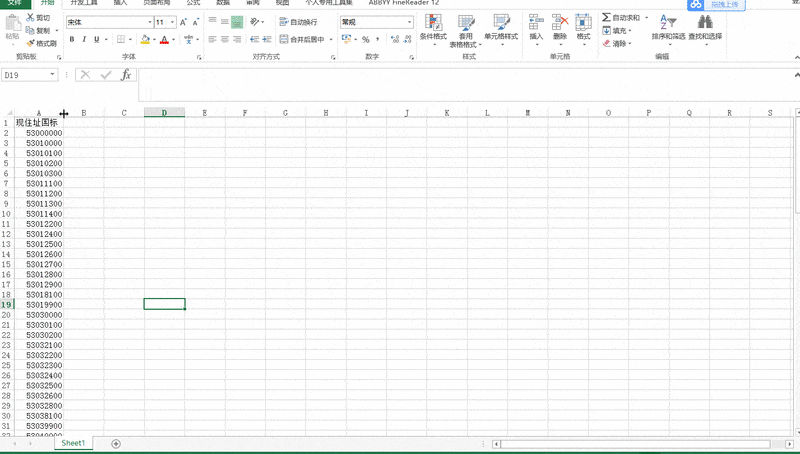
Task: Open font color dropdown arrow
Action: pos(173,39)
